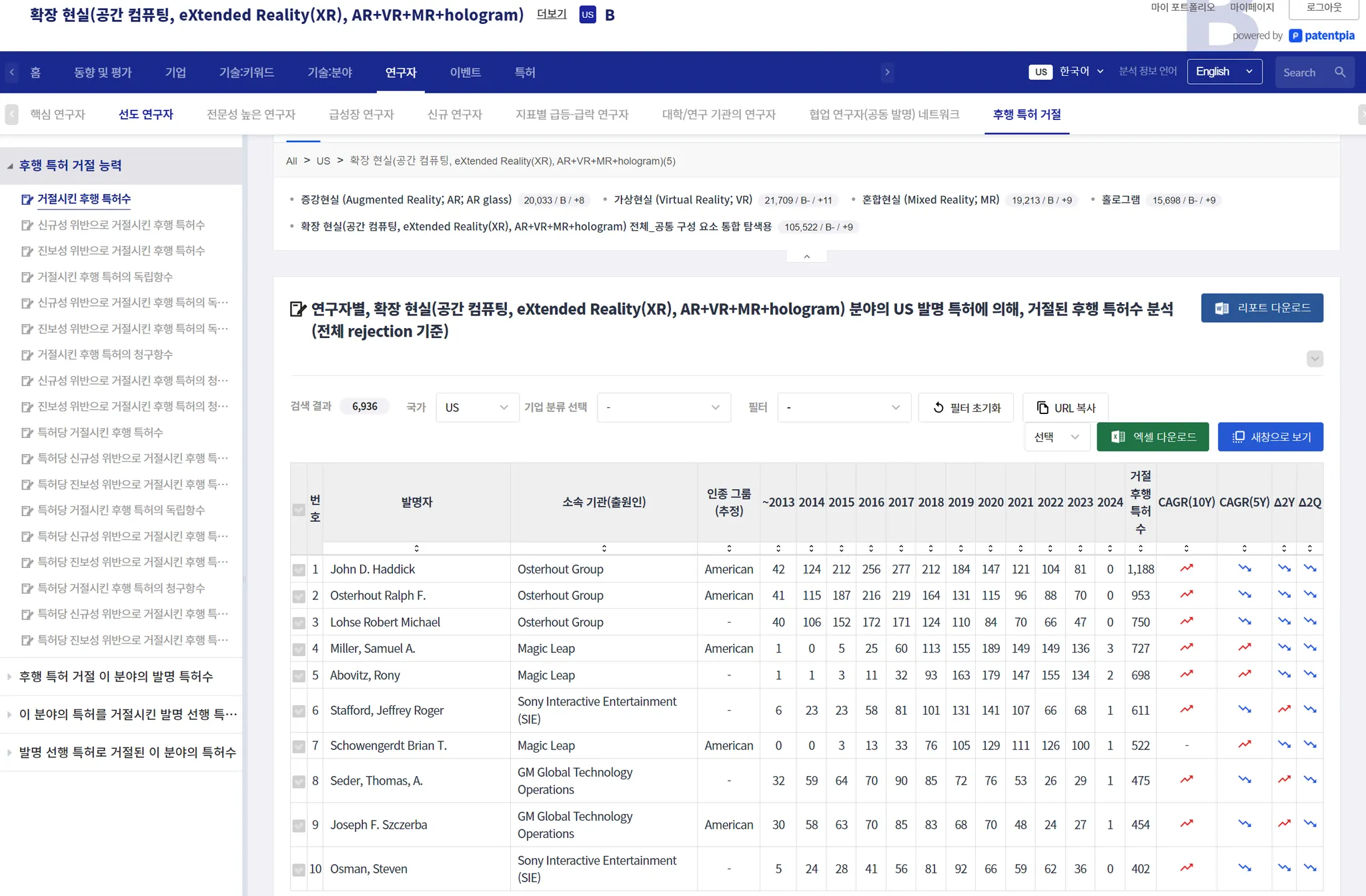Open the 국가 US dropdown
Image resolution: width=1366 pixels, height=896 pixels.
[x=477, y=407]
